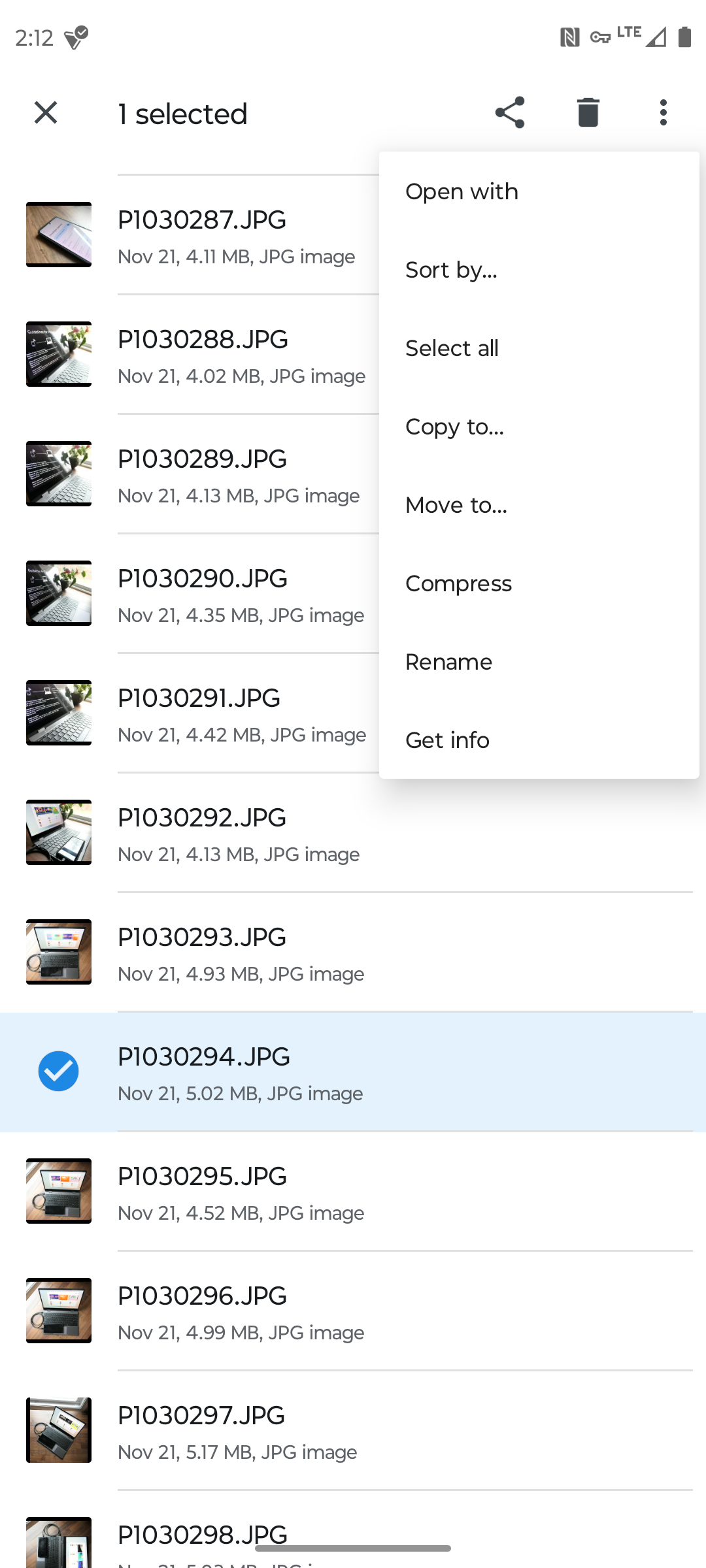Tap the P1030293.JPG thumbnail image
The image size is (706, 1568).
[59, 952]
